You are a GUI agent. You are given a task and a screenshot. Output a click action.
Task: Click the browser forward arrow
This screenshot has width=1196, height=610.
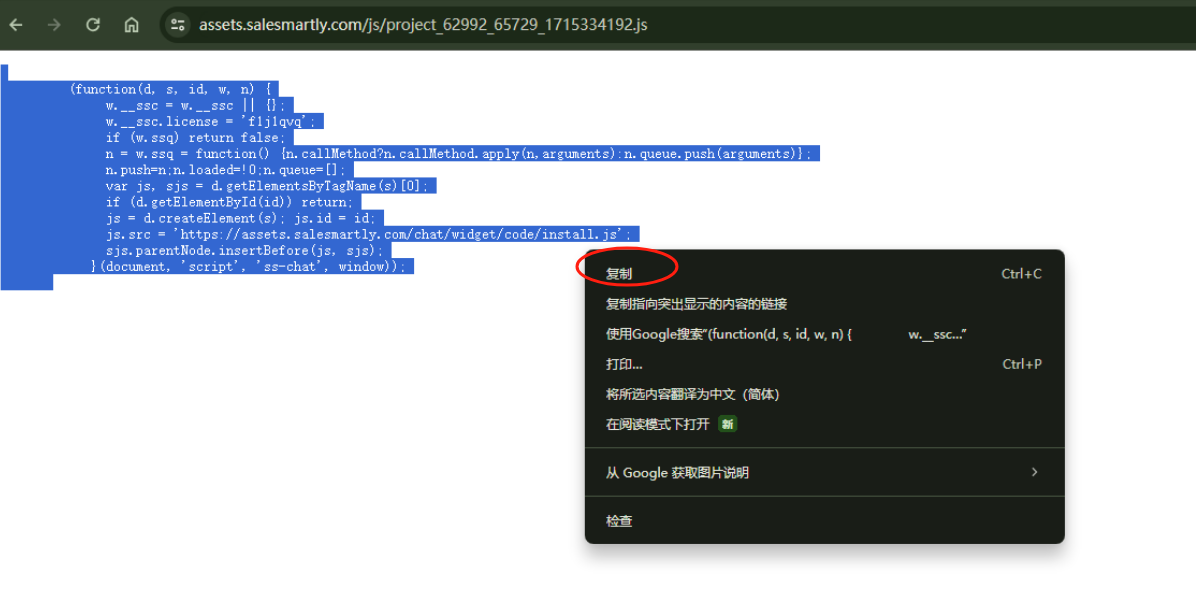[x=54, y=24]
